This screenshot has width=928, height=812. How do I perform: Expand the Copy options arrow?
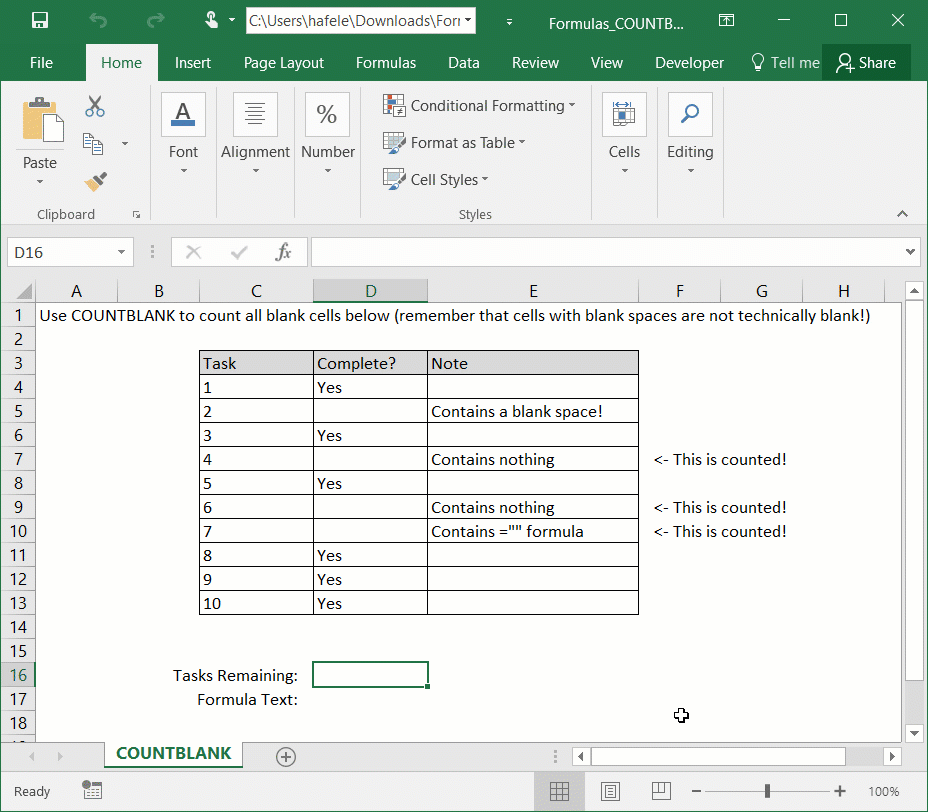click(125, 144)
